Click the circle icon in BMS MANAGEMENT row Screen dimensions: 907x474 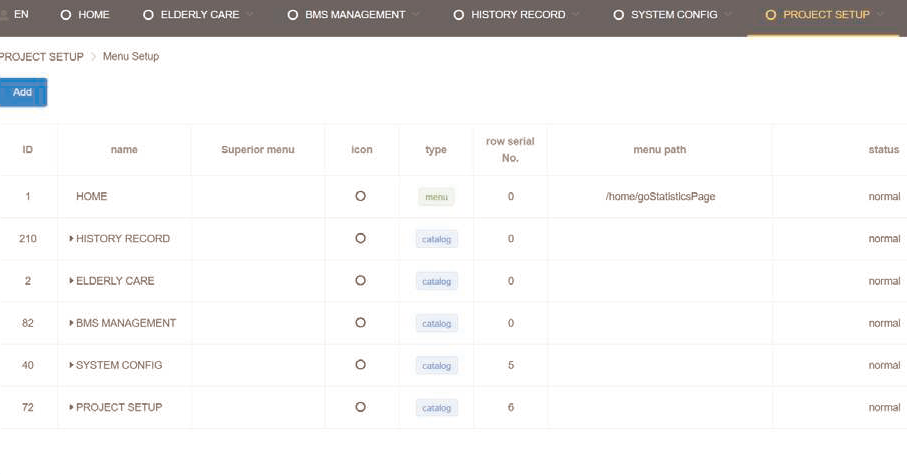360,323
